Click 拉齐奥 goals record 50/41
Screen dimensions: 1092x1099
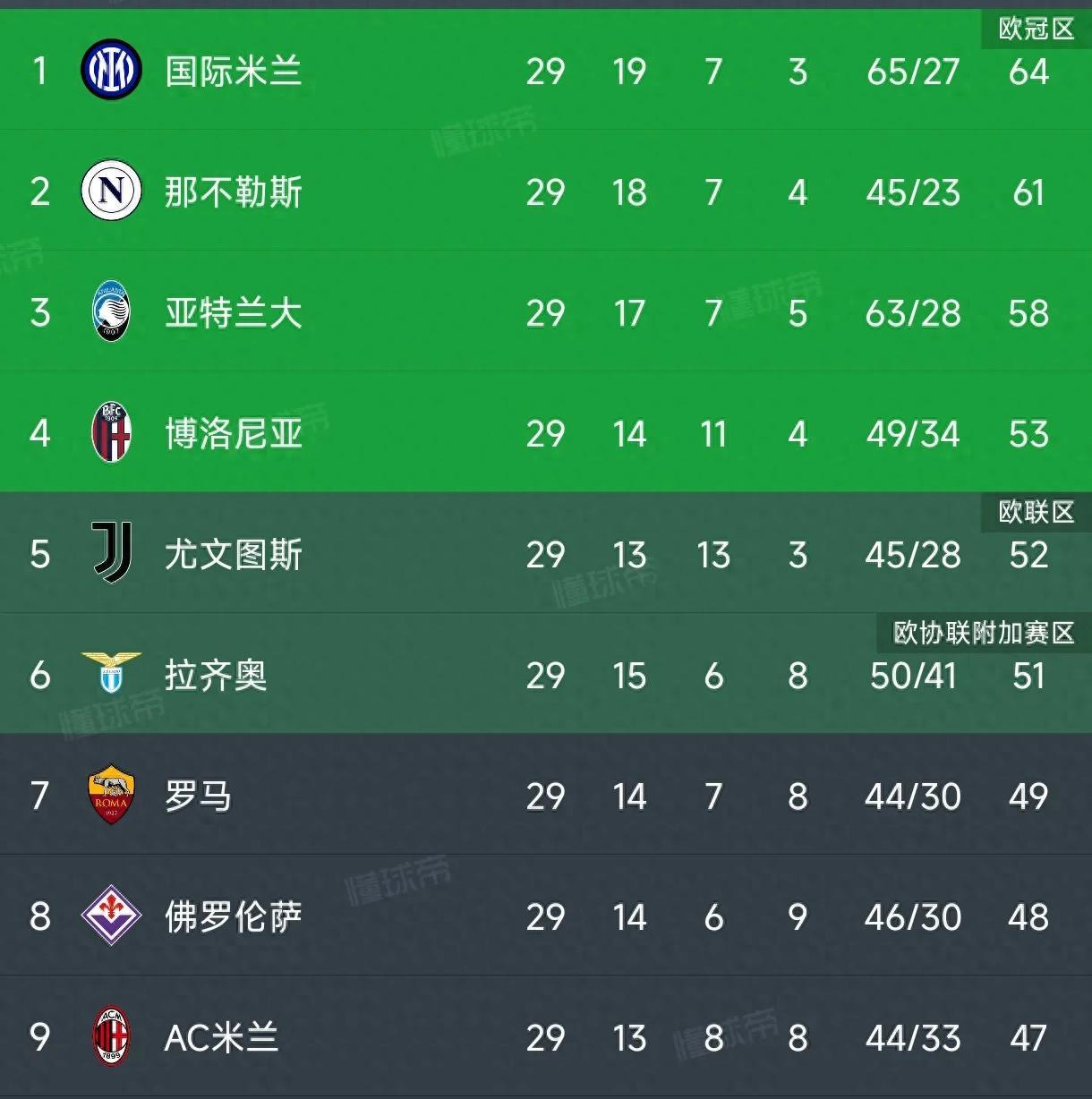point(913,676)
